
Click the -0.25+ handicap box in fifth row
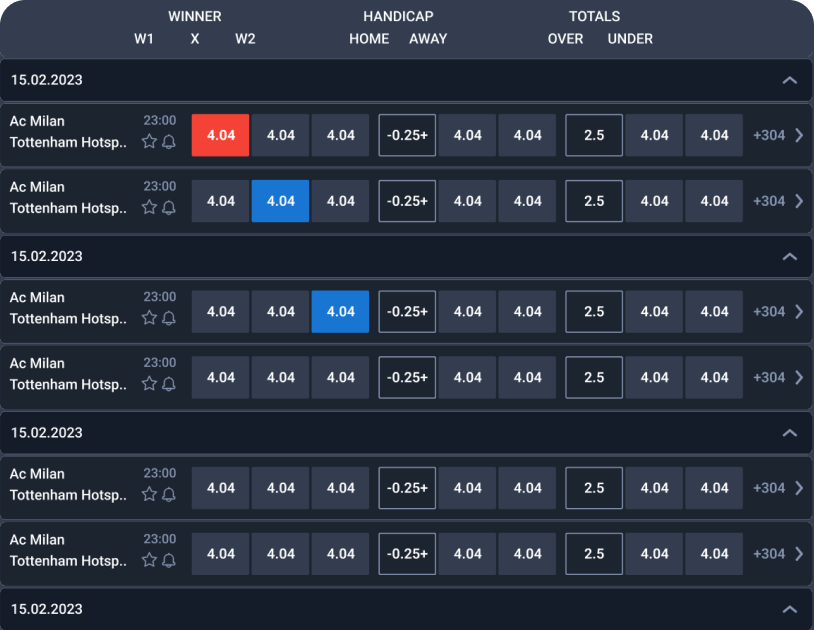407,488
